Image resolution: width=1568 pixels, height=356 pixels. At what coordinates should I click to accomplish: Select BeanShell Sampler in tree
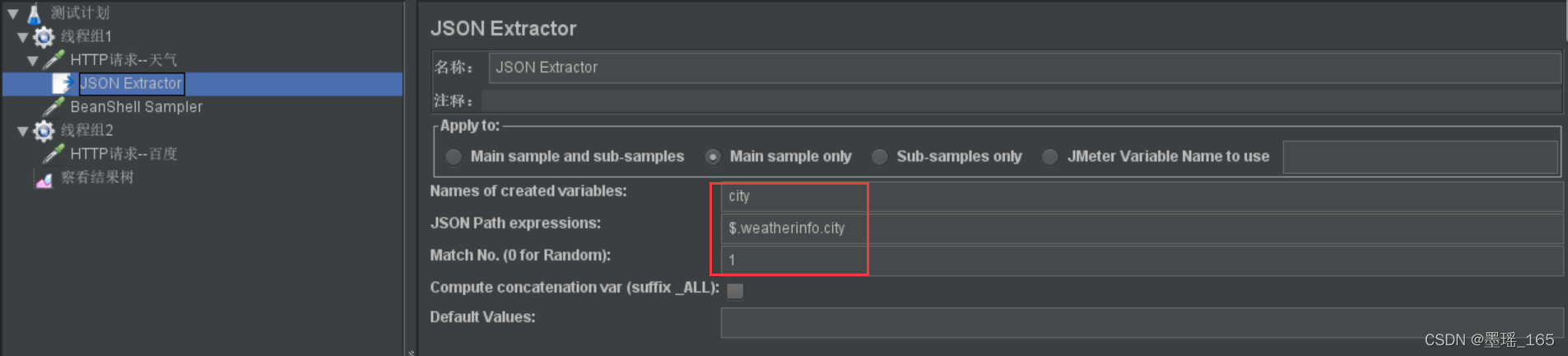pos(136,107)
